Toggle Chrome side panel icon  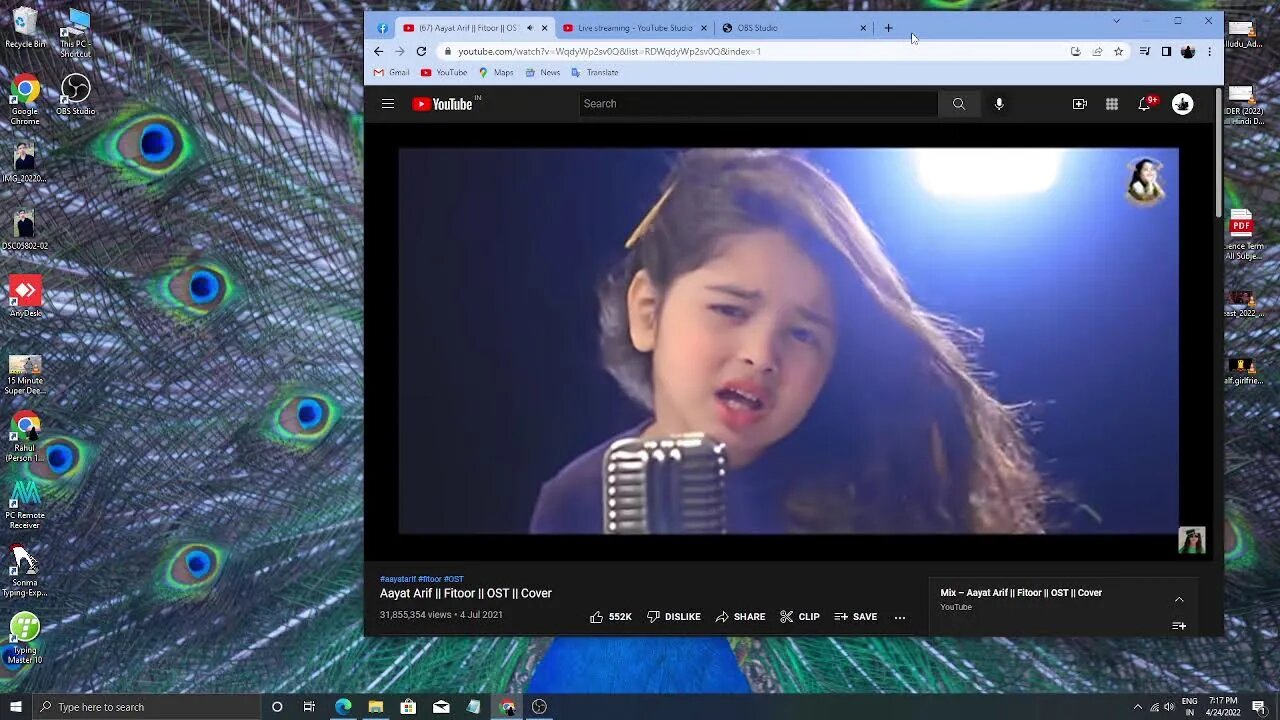pos(1166,51)
